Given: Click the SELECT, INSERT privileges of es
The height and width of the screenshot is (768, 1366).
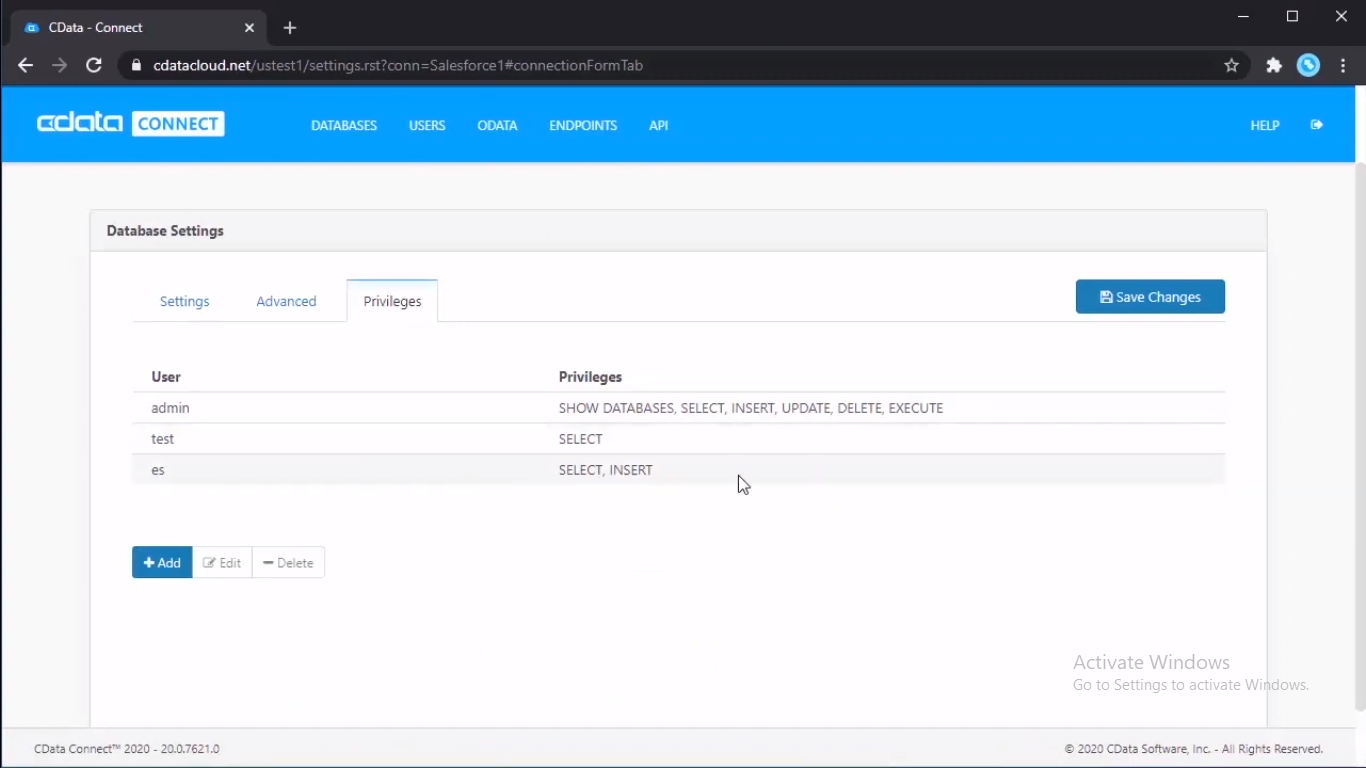Looking at the screenshot, I should (x=606, y=470).
